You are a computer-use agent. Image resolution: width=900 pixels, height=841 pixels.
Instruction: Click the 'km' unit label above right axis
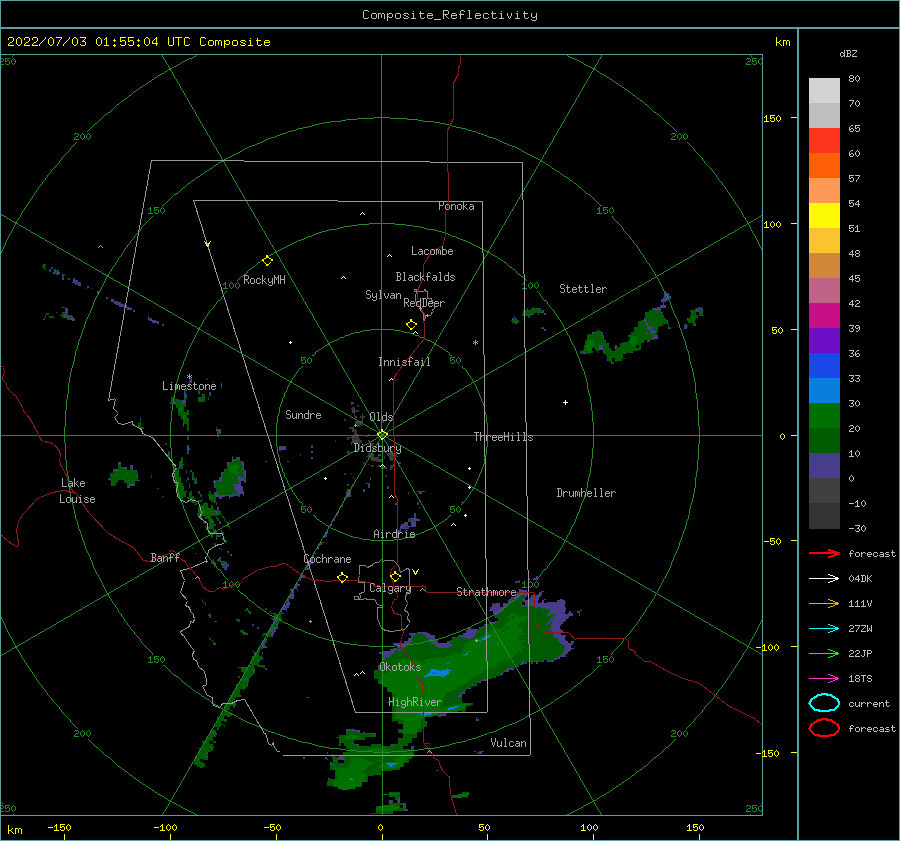tap(782, 42)
